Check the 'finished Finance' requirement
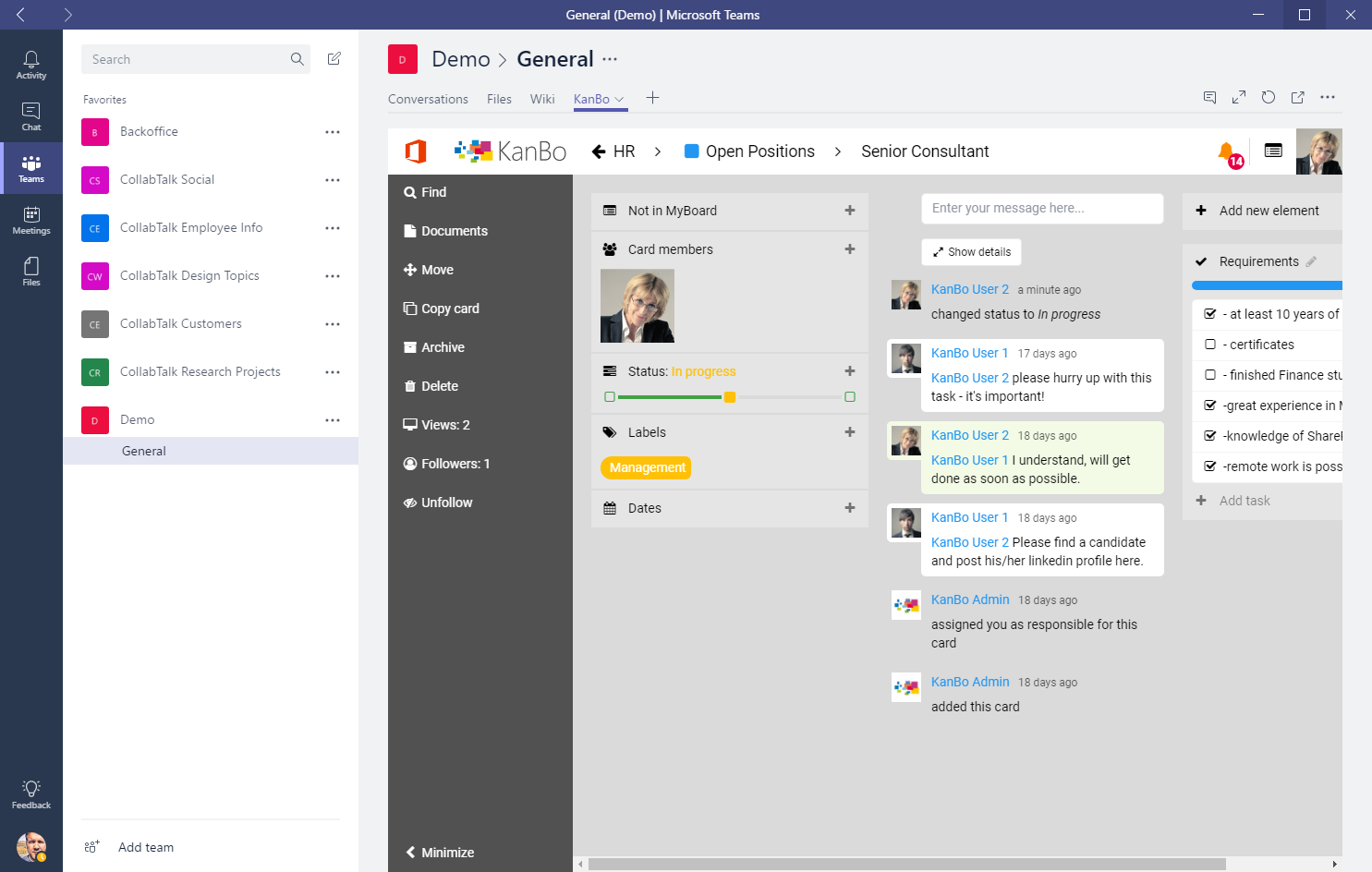Screen dimensions: 1372x872 click(1210, 374)
